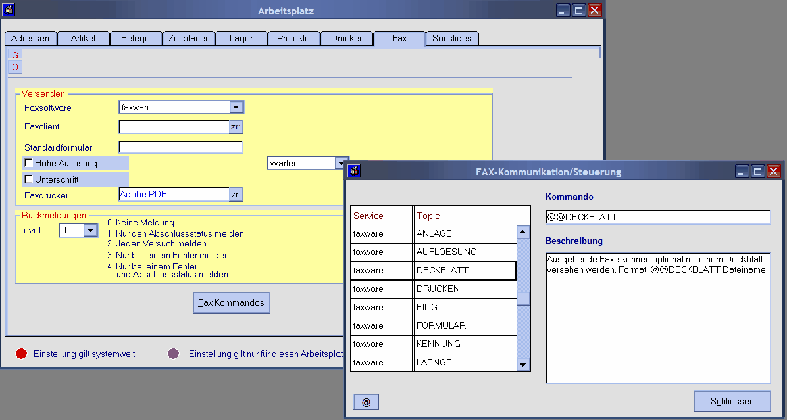The height and width of the screenshot is (420, 787).
Task: Click the Arbeitsplatz title bar
Action: click(x=286, y=10)
